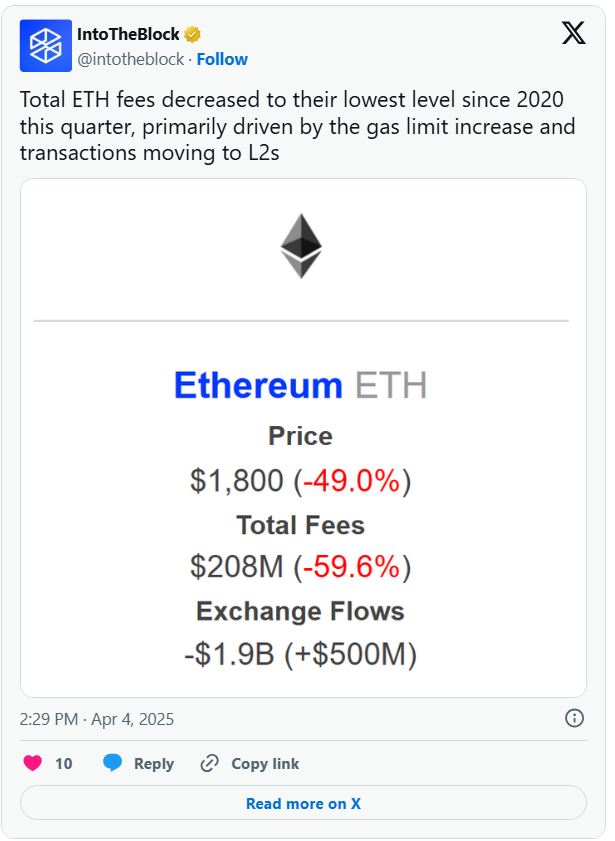Click the IntoTheBlock profile avatar

click(x=45, y=46)
